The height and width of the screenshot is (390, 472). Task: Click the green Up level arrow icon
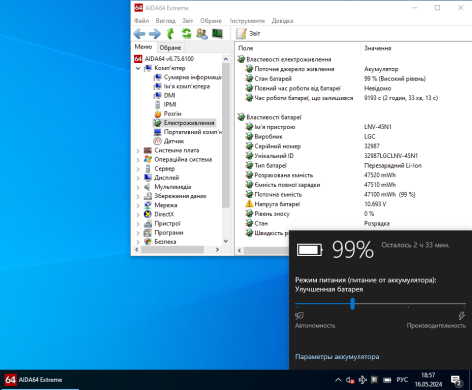coord(170,34)
